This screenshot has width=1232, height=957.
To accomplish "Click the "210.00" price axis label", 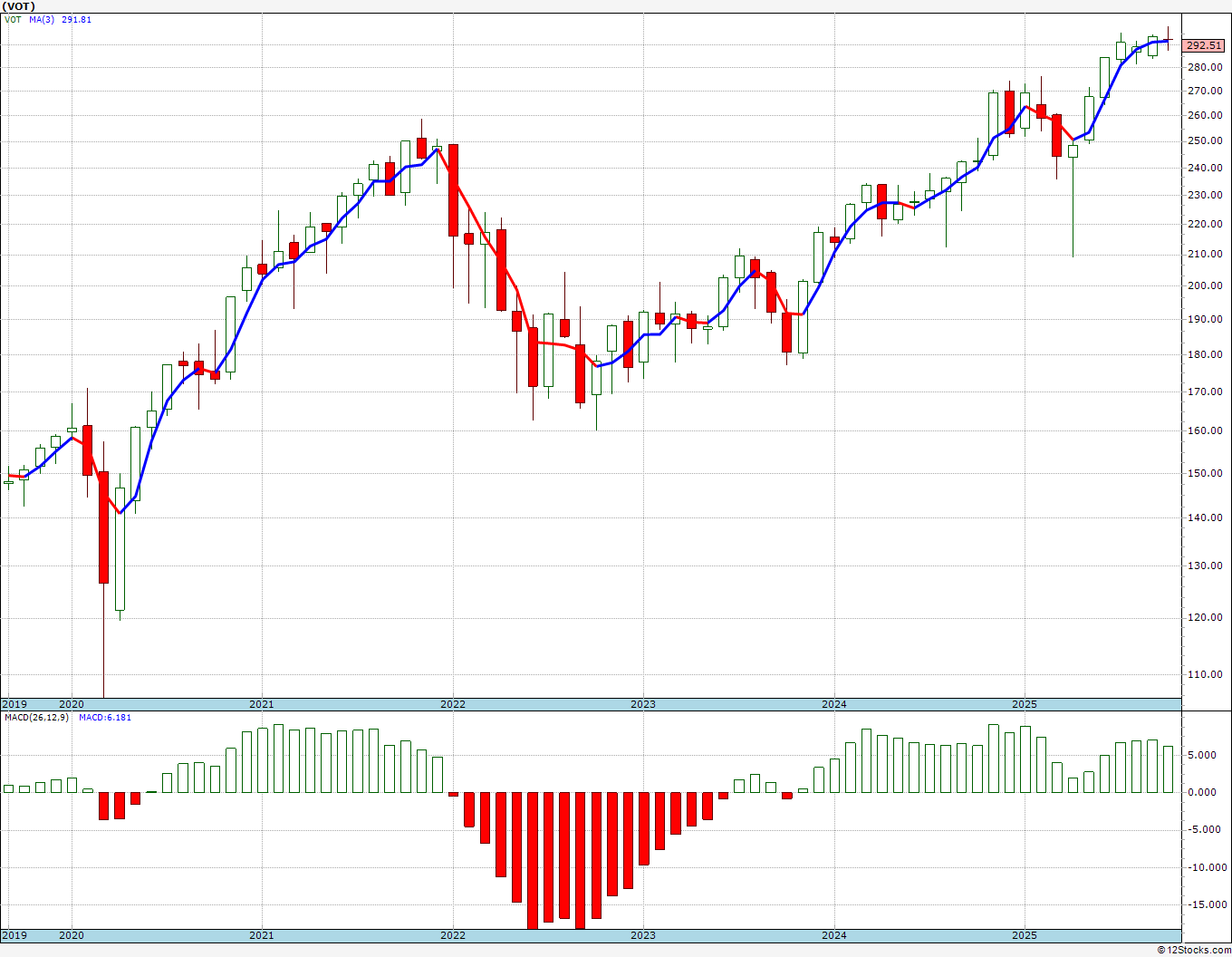I will (1204, 255).
